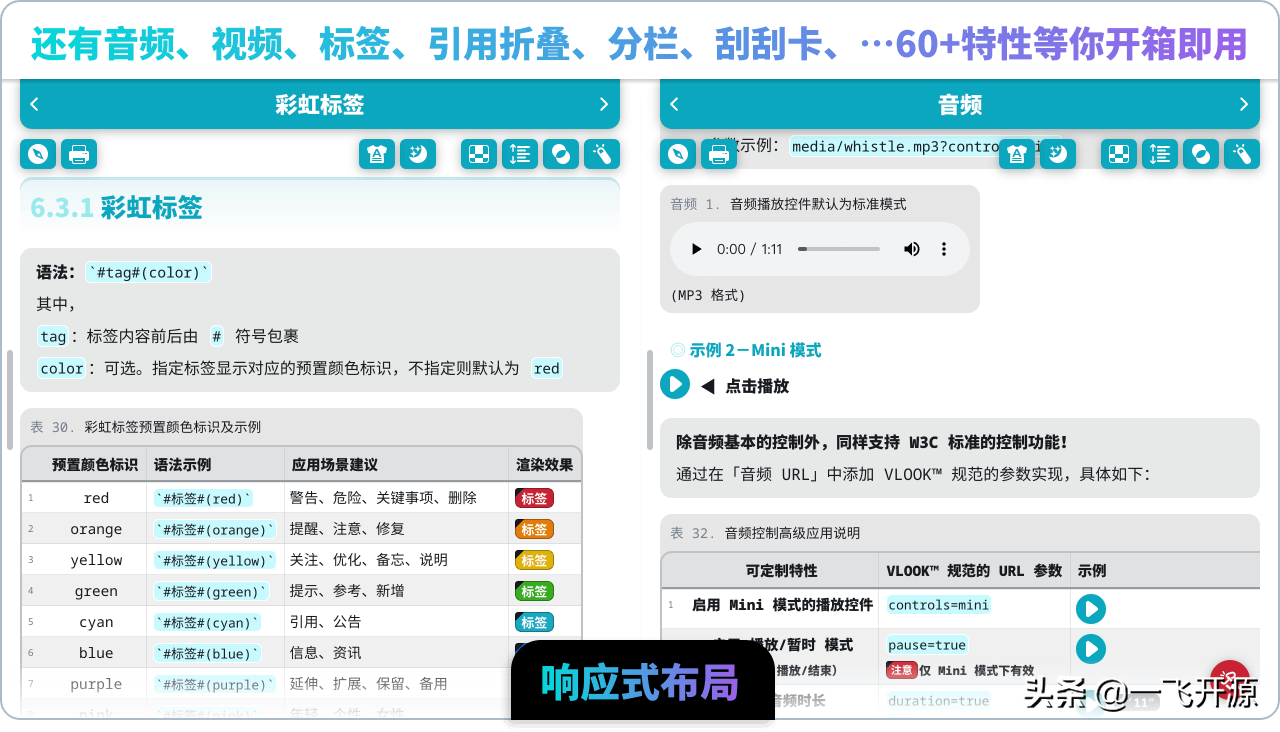
Task: Click scrollbar handle of 彩虹标签 panel
Action: coord(10,399)
